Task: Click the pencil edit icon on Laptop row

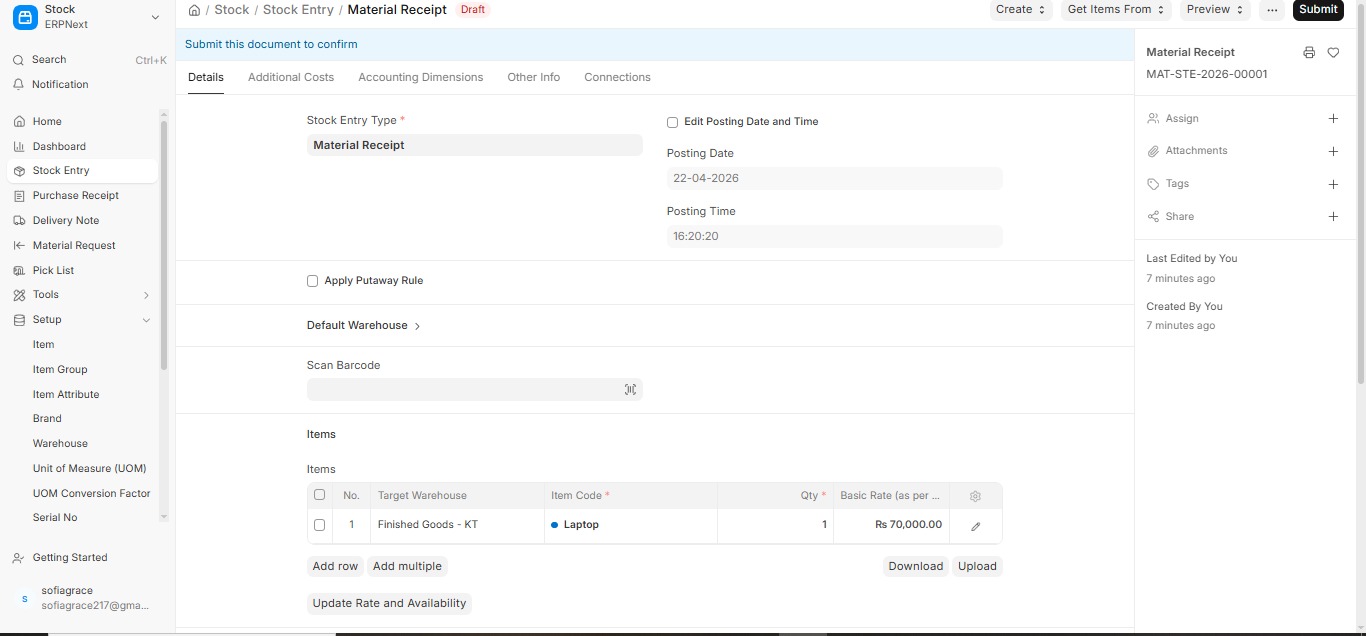Action: pos(976,526)
